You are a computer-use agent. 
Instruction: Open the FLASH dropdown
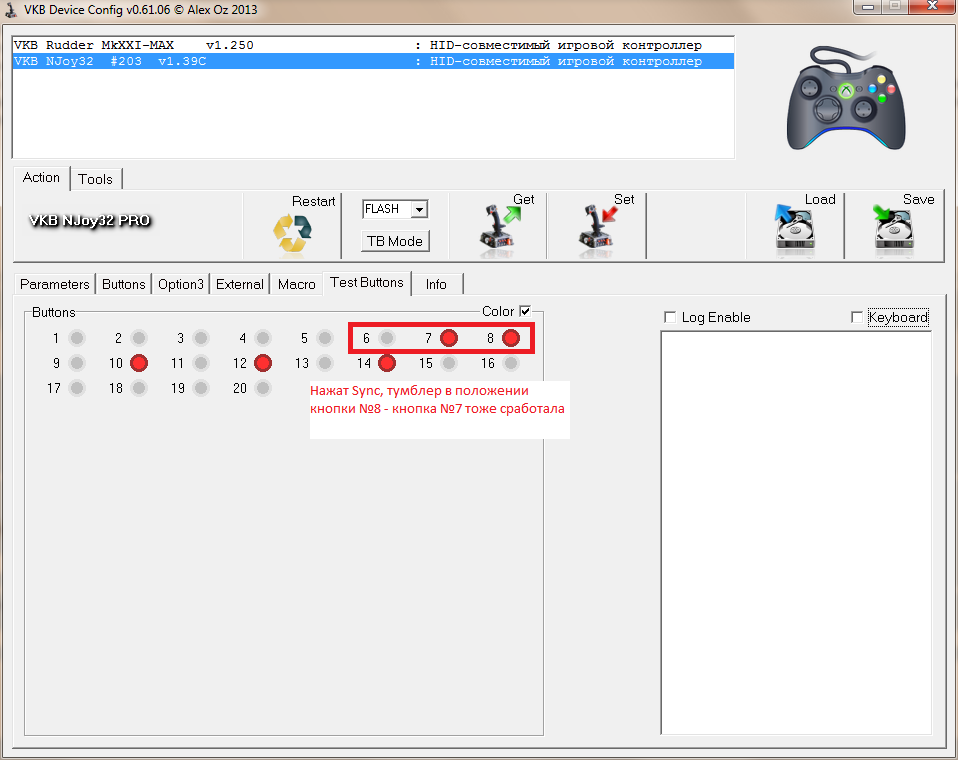(x=419, y=209)
